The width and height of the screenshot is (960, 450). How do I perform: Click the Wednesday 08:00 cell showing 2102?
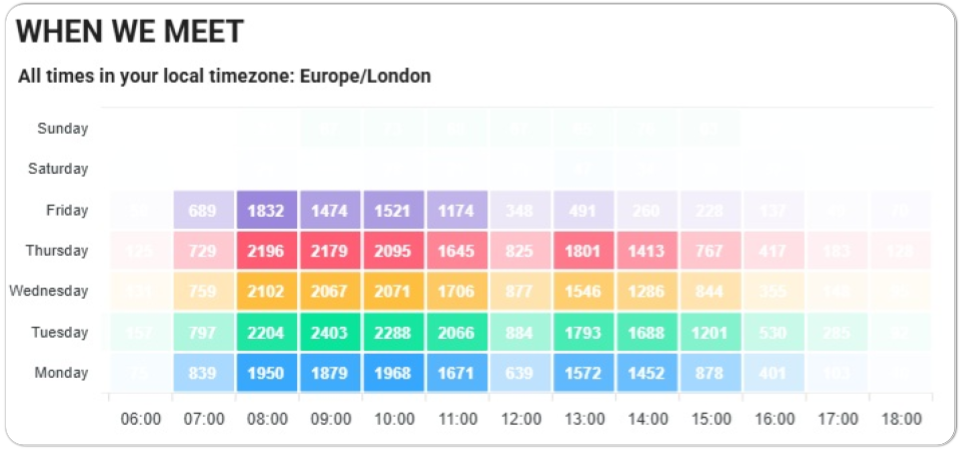(267, 291)
